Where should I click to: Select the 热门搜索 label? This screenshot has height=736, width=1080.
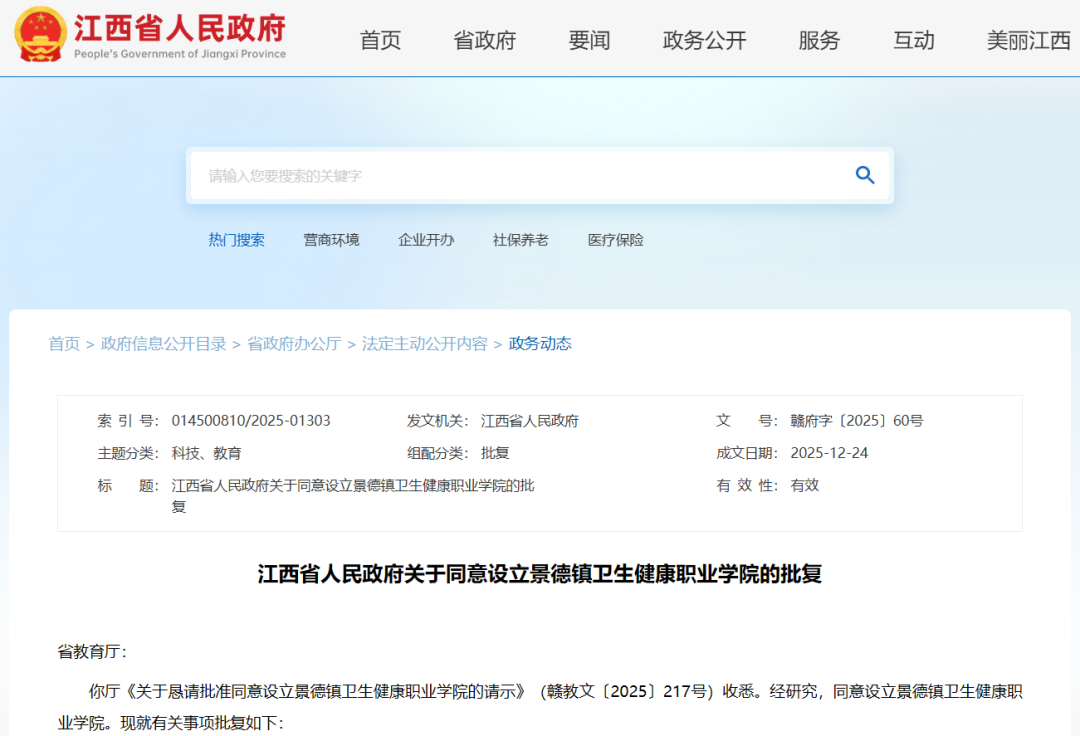tap(237, 239)
